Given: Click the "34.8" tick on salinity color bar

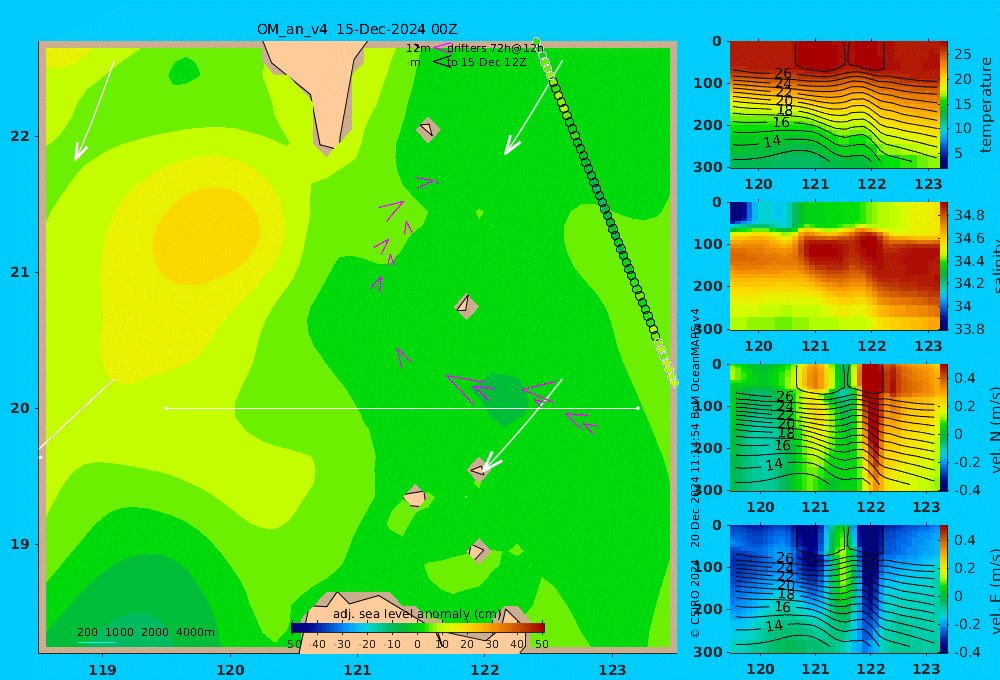Looking at the screenshot, I should pos(969,215).
